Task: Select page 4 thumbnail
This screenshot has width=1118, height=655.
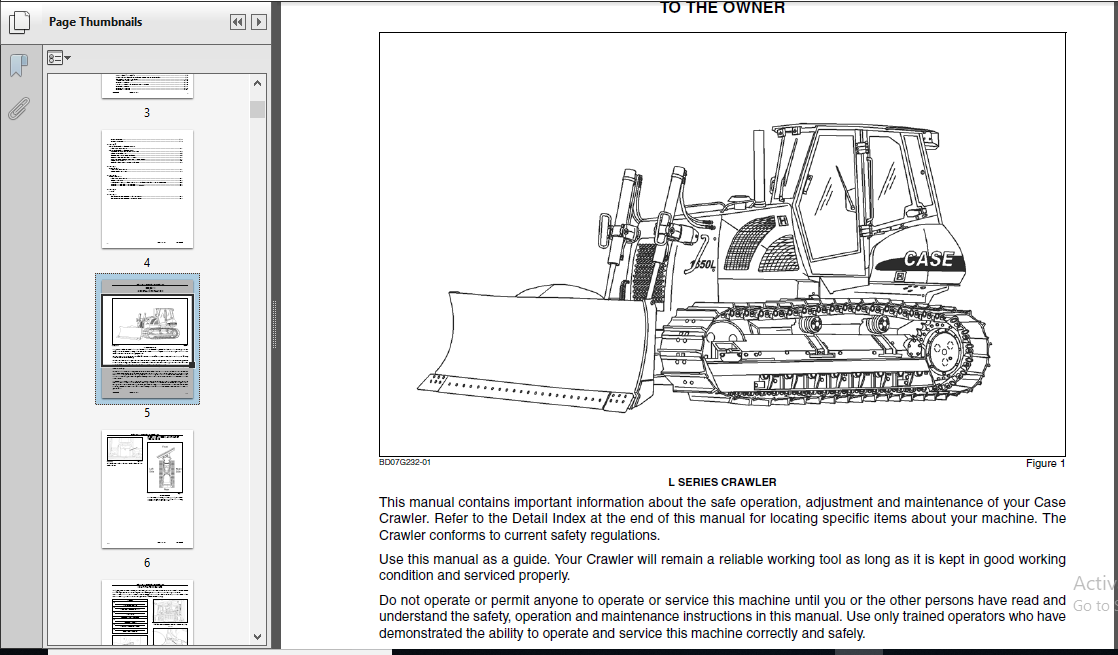Action: (148, 189)
